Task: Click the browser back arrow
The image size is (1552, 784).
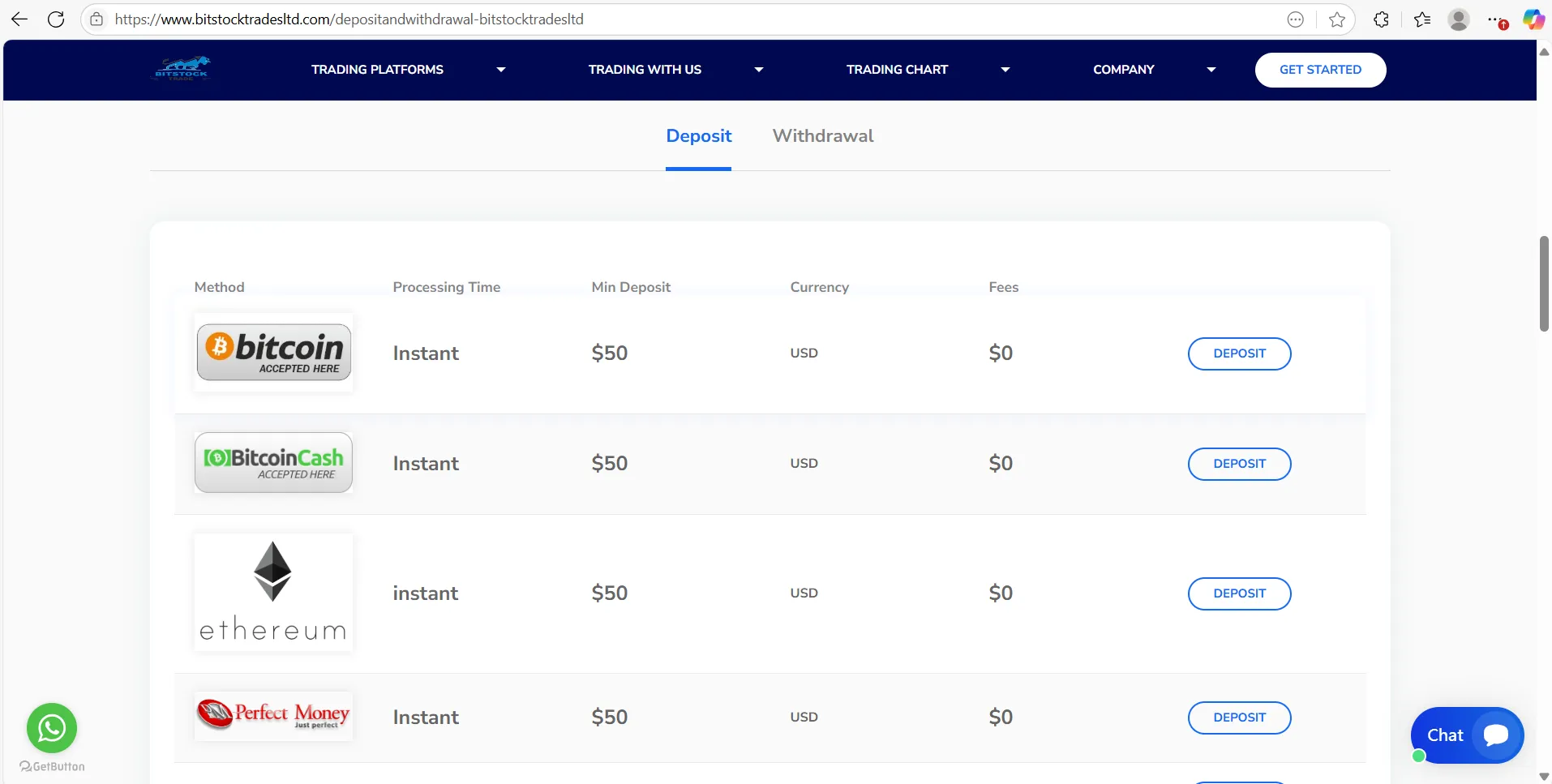Action: click(19, 19)
